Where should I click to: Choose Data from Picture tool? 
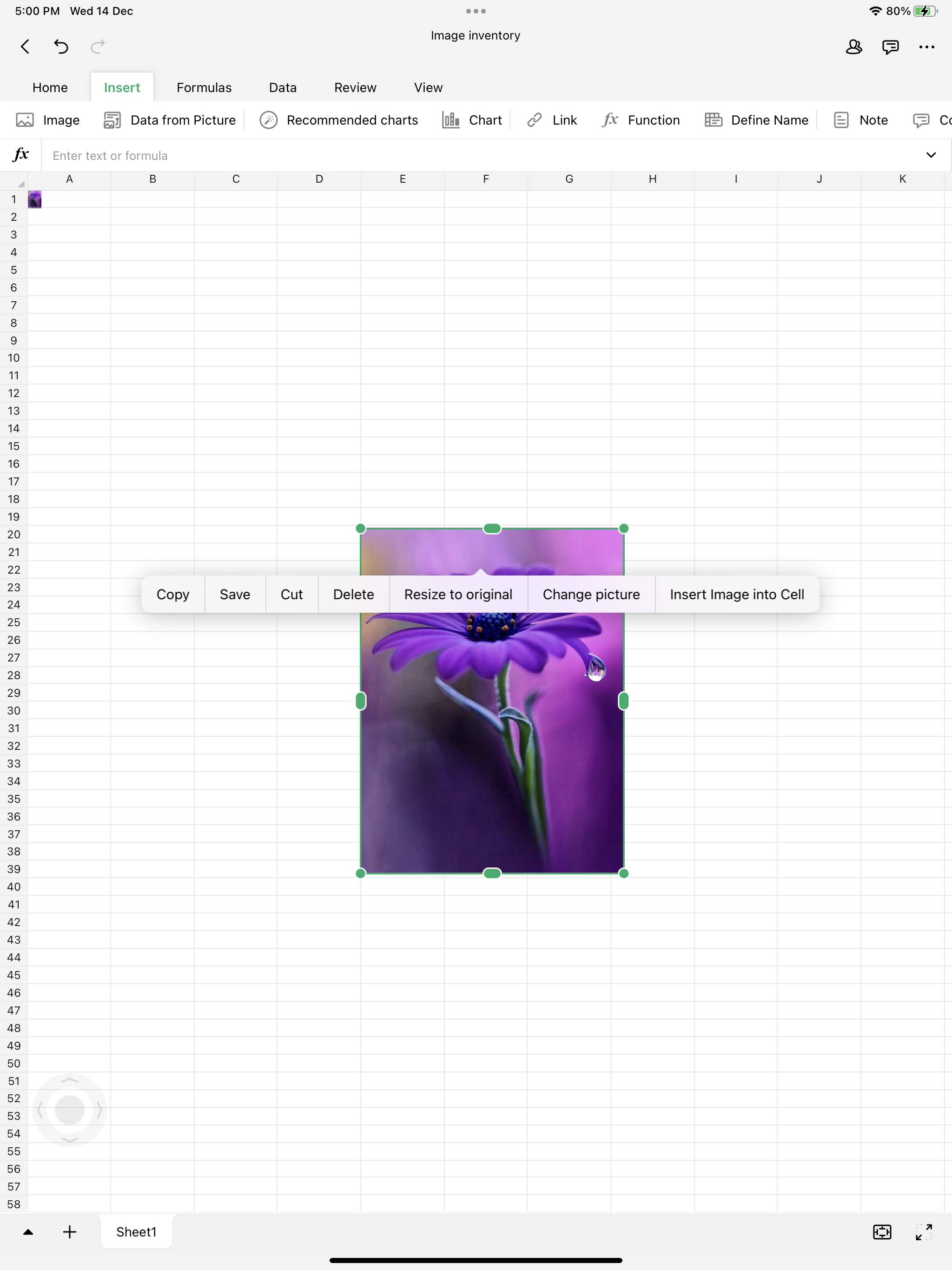[x=170, y=120]
